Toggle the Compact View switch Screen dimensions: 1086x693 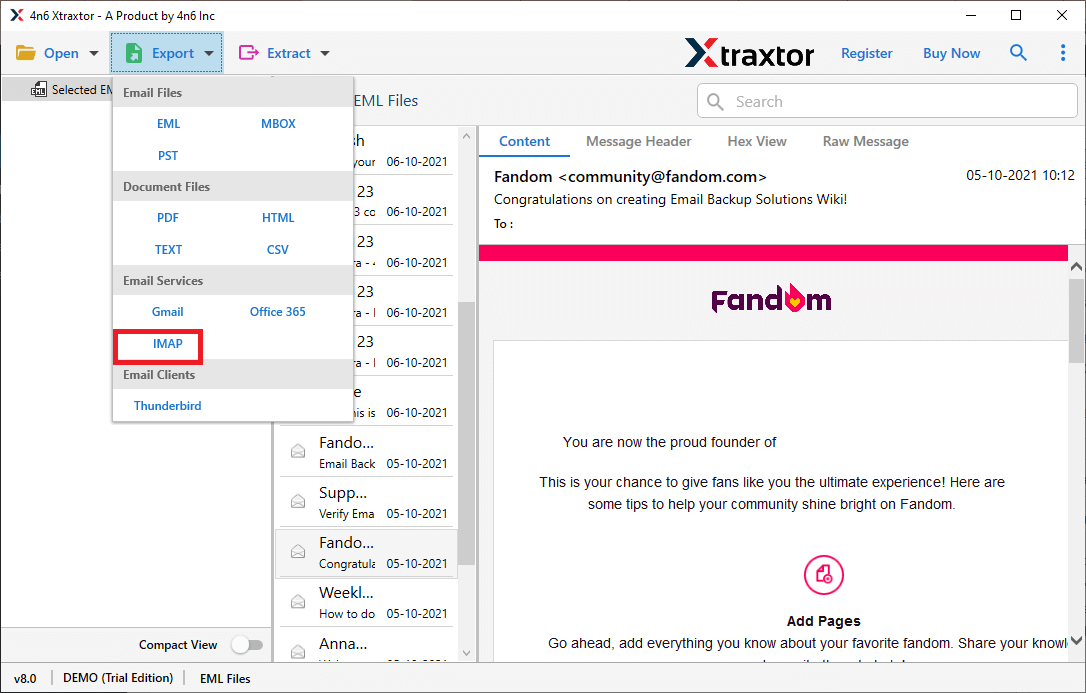(x=246, y=645)
